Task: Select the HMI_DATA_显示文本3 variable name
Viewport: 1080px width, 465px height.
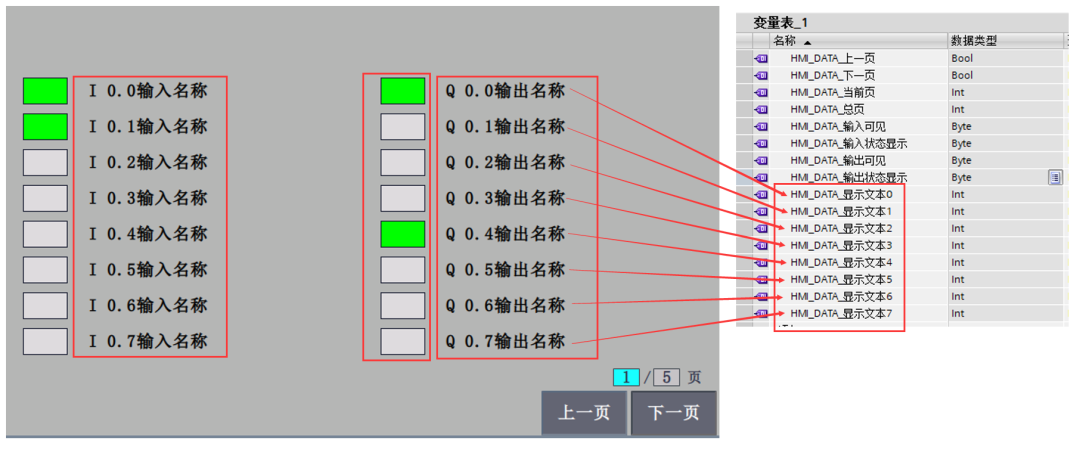Action: [842, 245]
